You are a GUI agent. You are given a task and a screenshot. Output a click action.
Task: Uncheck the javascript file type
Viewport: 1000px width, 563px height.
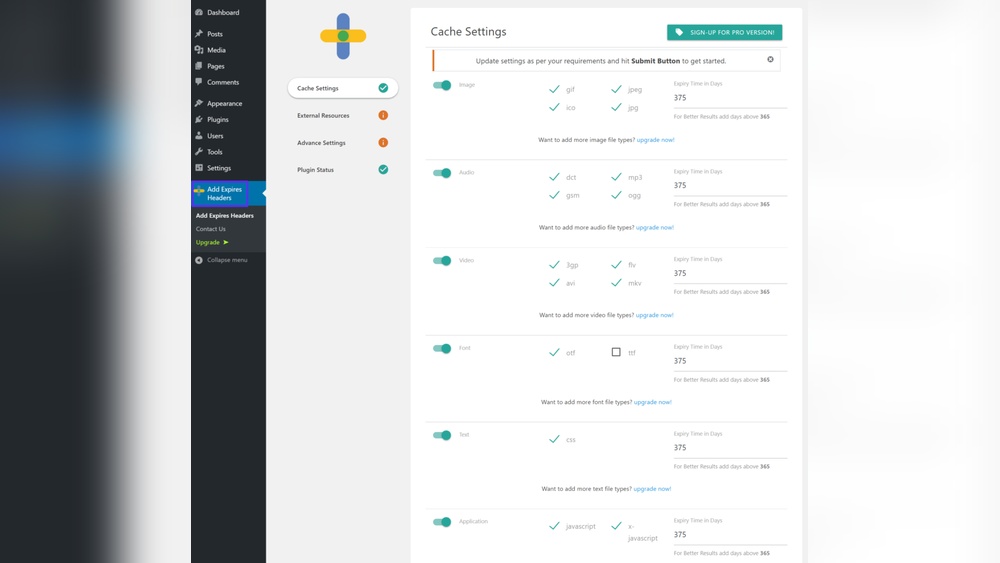coord(554,526)
